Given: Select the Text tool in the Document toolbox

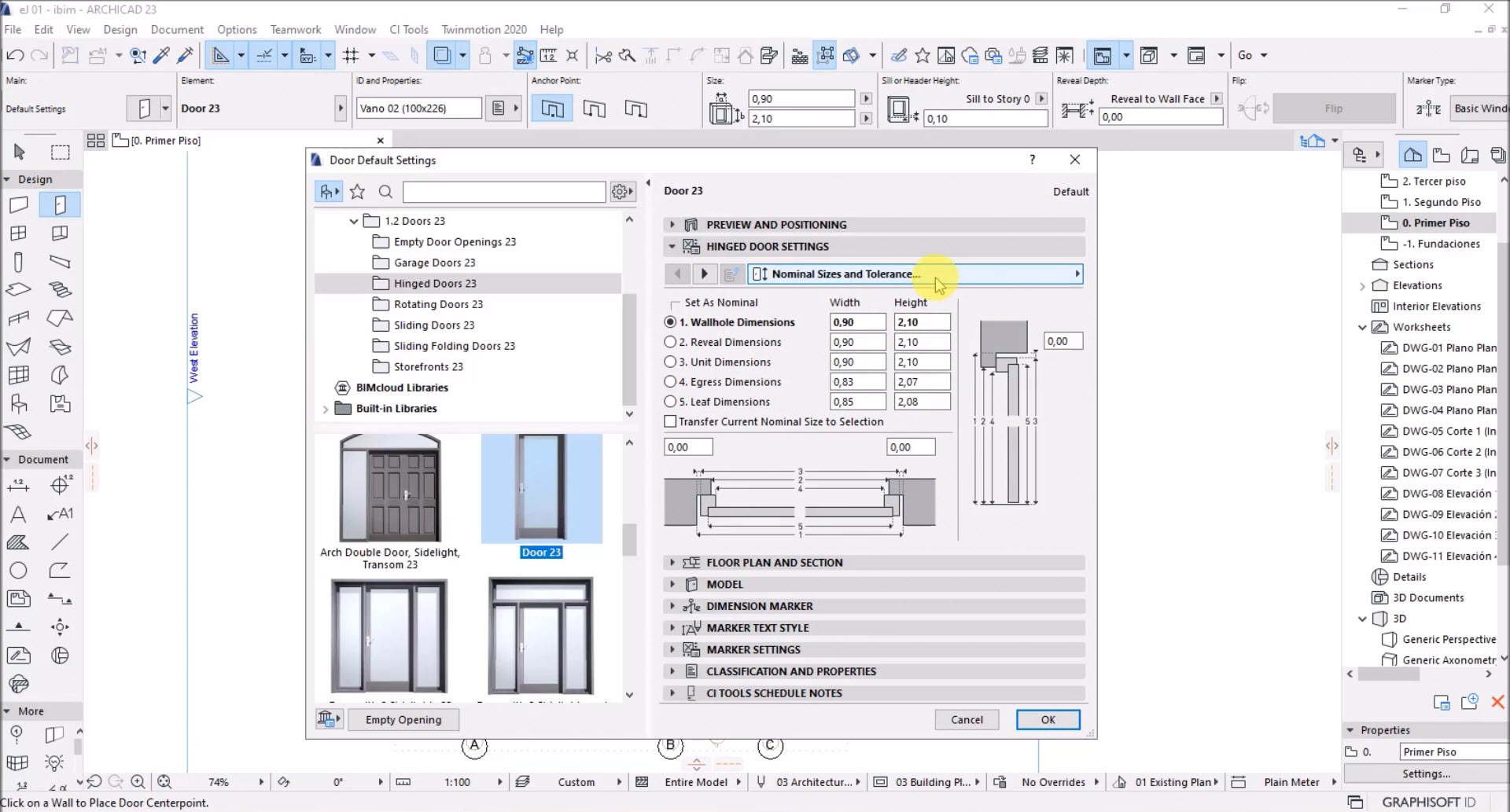Looking at the screenshot, I should [18, 514].
